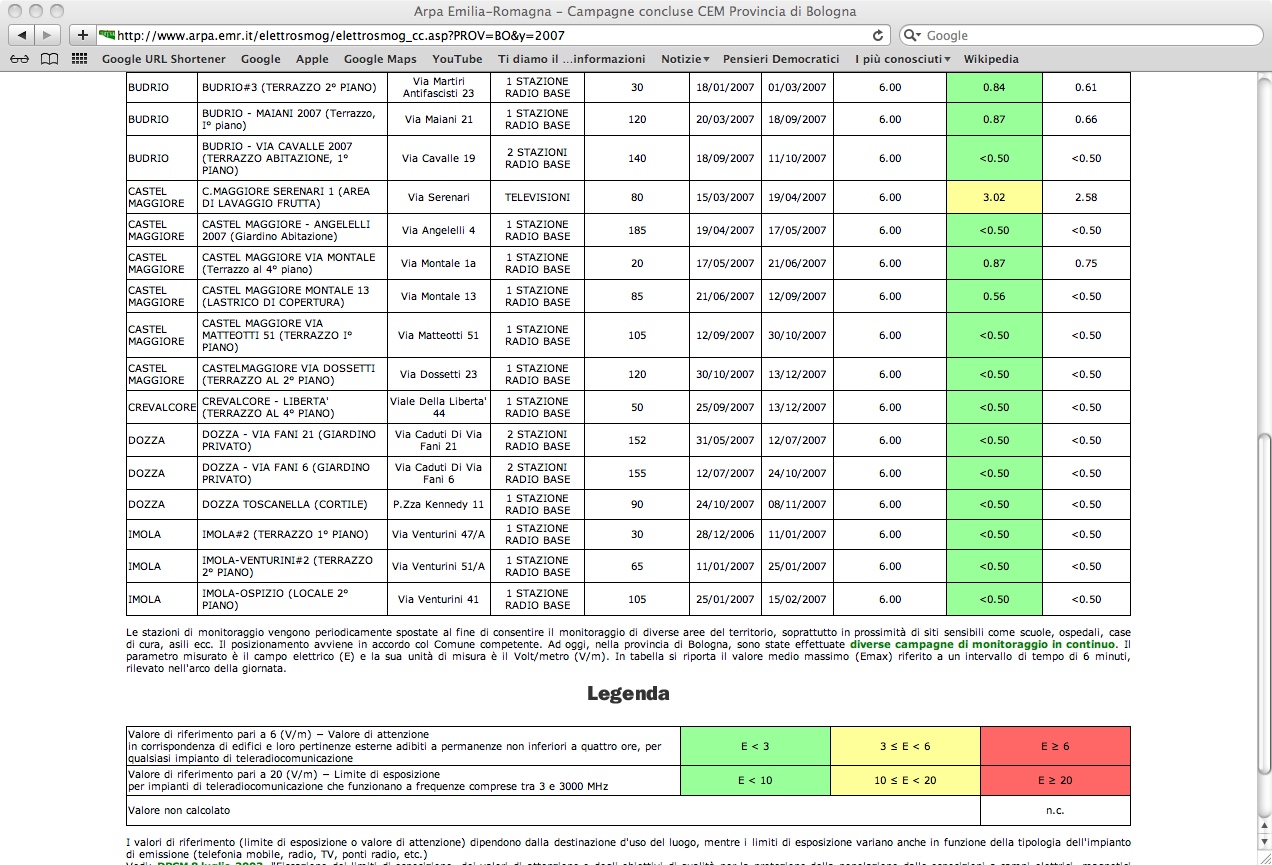Select the Via Serenari address cell
The width and height of the screenshot is (1272, 865).
439,197
